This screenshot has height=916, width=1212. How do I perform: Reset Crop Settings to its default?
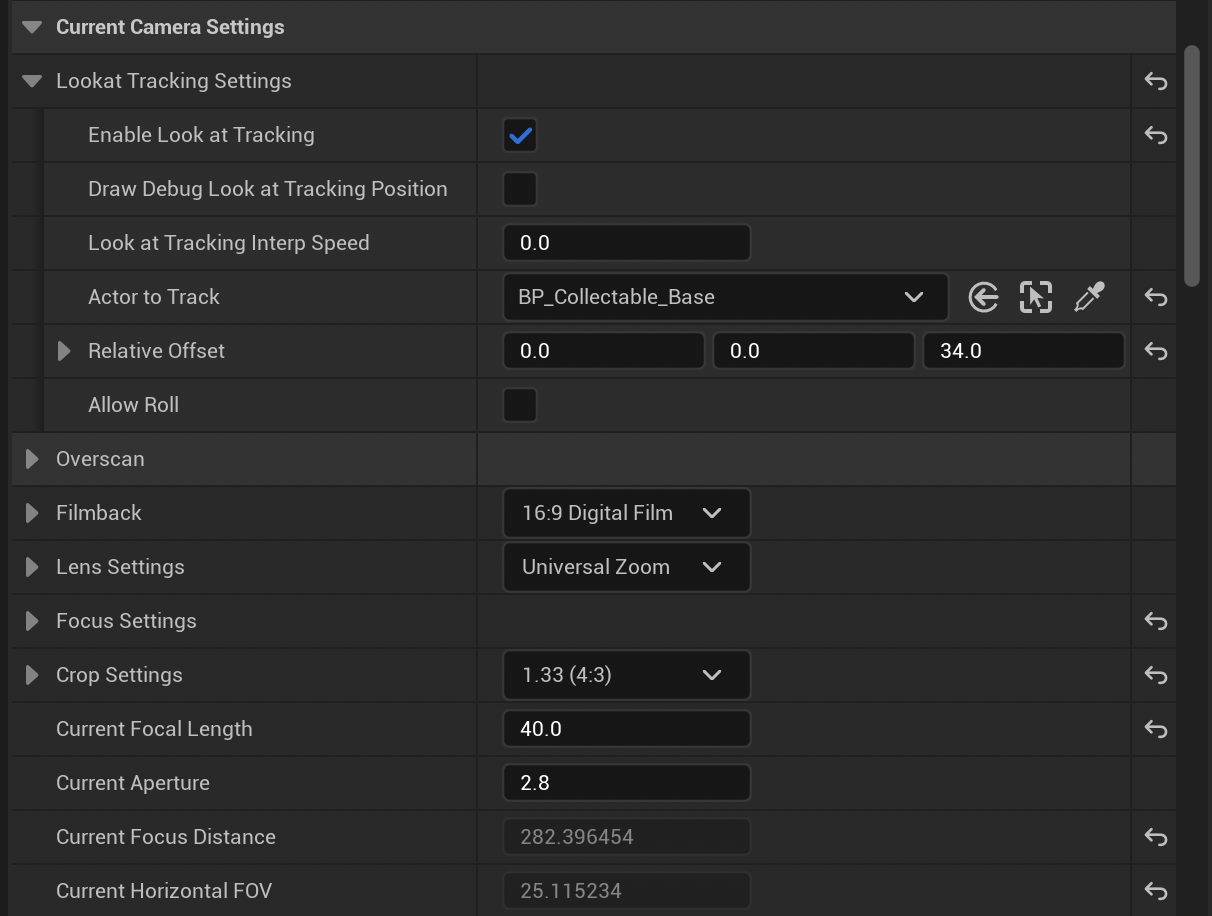click(1155, 675)
